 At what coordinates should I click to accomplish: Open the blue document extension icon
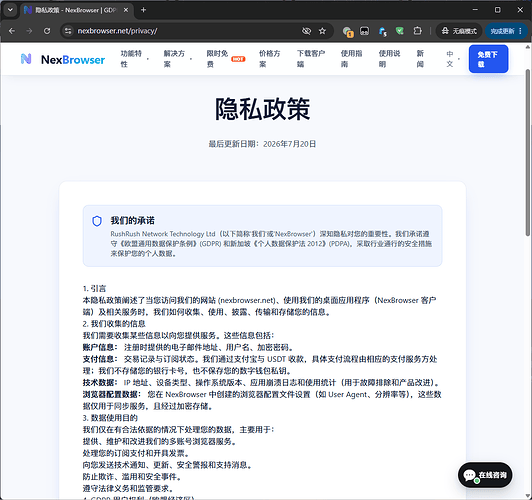coord(382,31)
